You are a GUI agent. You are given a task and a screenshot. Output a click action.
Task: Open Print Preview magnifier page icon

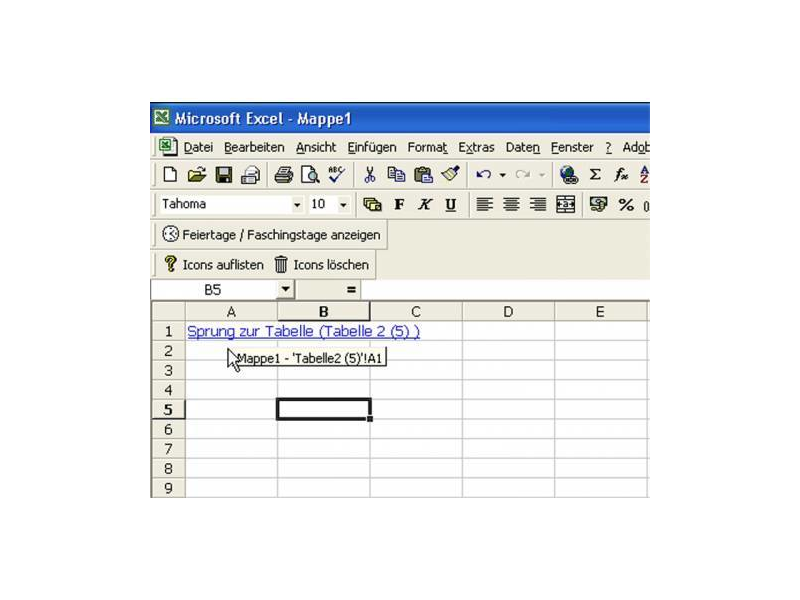310,175
